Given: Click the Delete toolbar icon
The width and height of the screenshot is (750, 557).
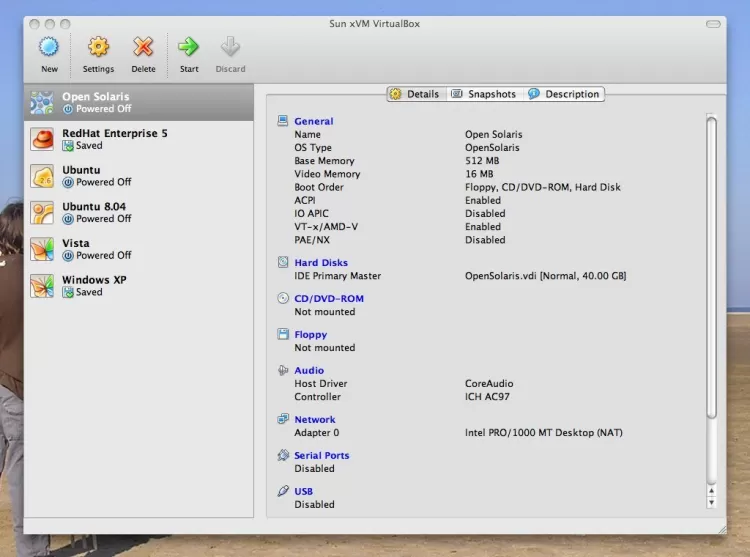Looking at the screenshot, I should point(143,47).
